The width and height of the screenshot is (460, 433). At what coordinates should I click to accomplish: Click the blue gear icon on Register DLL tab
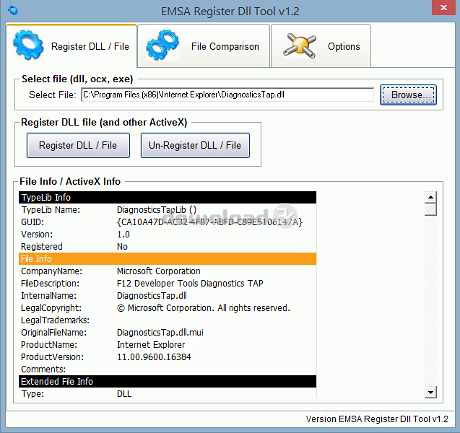28,45
